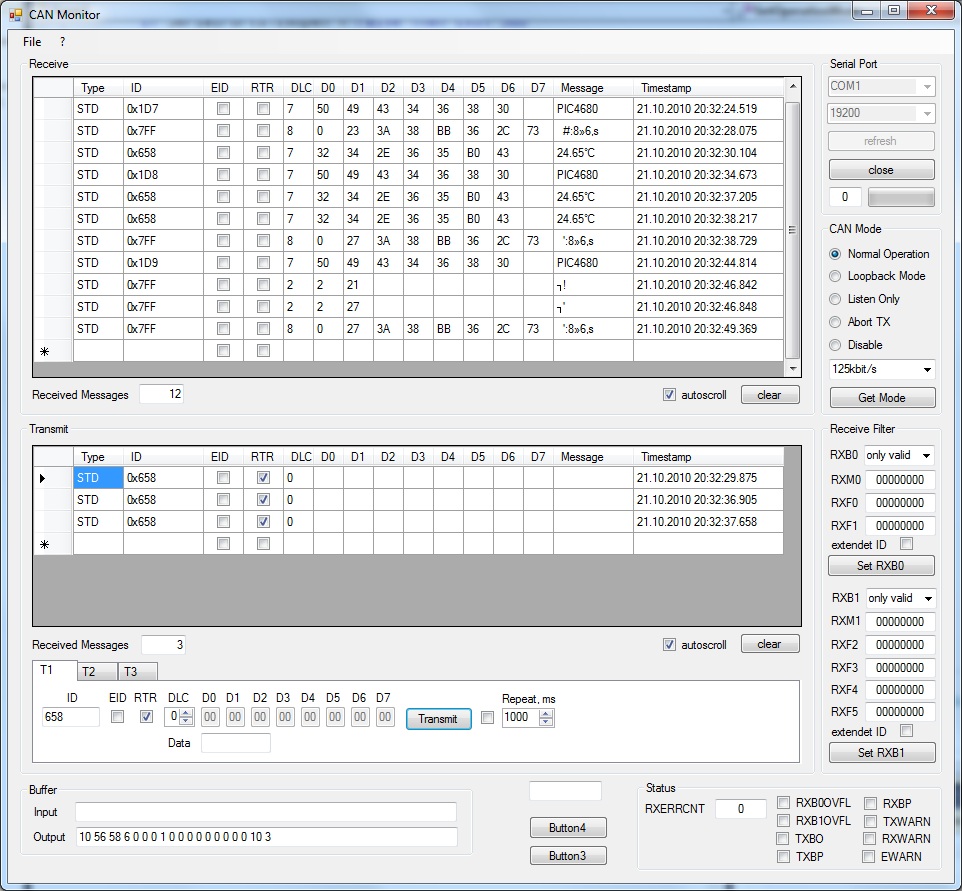Click Button3
962x891 pixels.
568,855
